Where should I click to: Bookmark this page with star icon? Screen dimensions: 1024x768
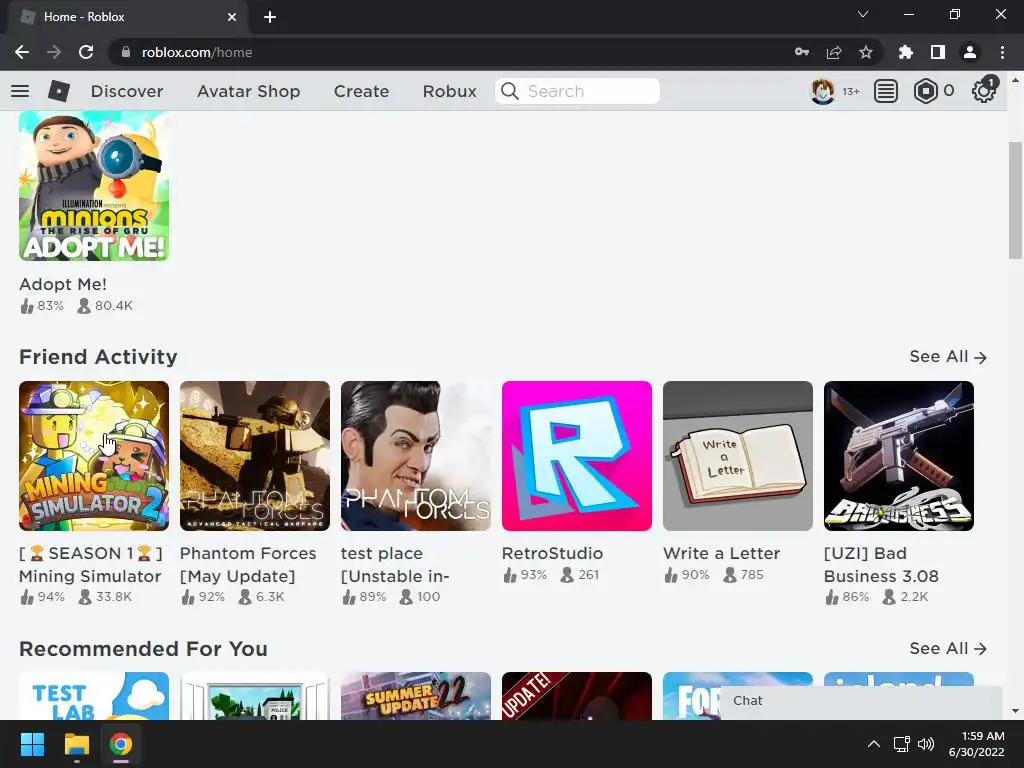[866, 52]
